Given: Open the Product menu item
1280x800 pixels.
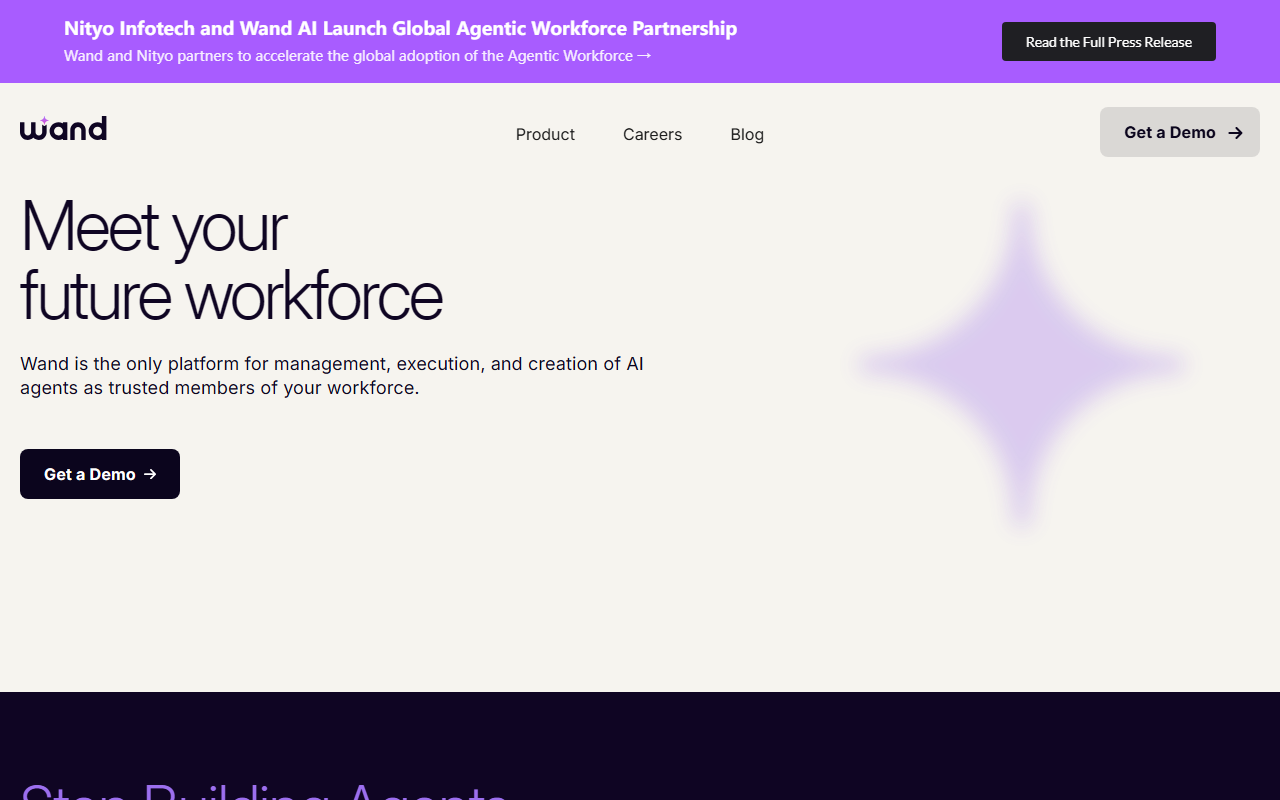Looking at the screenshot, I should coord(545,135).
